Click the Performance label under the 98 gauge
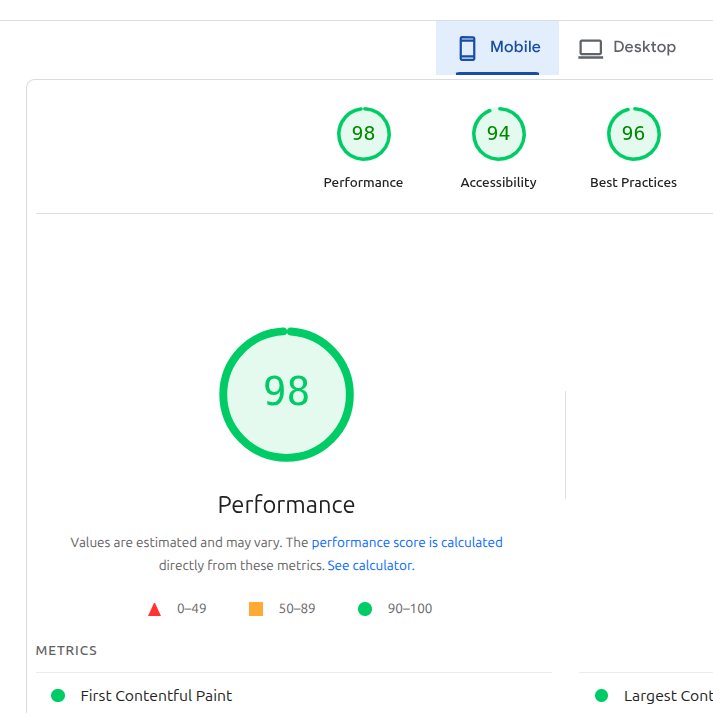Image resolution: width=713 pixels, height=713 pixels. (x=363, y=182)
